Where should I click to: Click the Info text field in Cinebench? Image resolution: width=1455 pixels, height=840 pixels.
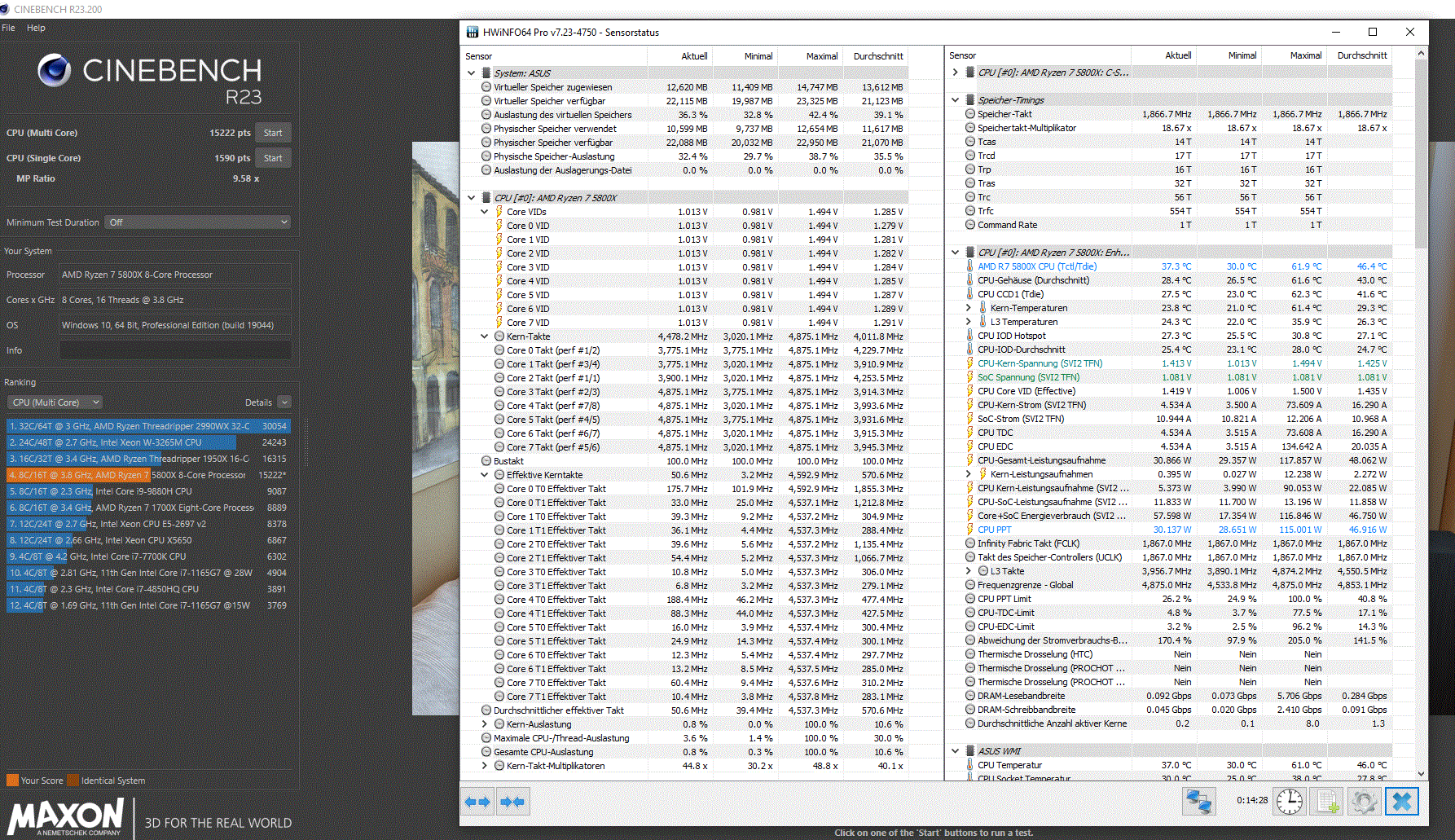(175, 350)
